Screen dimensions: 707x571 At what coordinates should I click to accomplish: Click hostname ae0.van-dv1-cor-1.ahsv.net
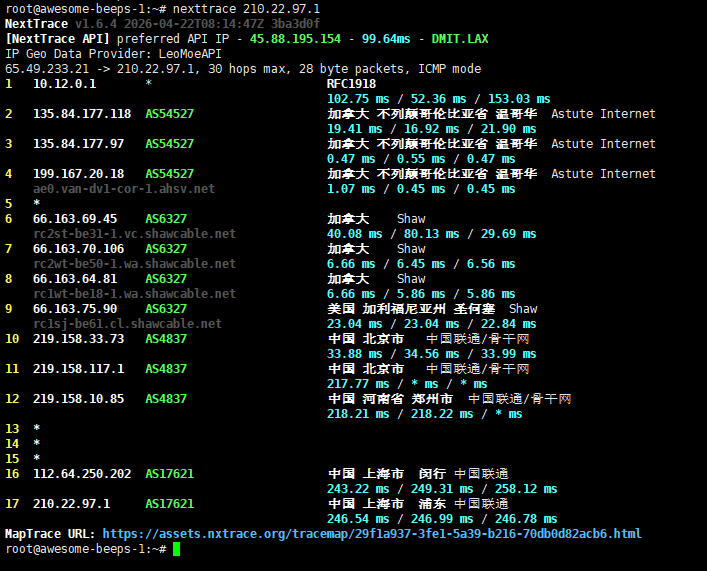(124, 189)
